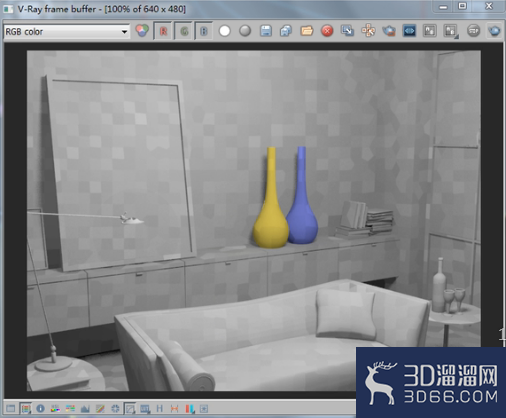Click the Stop rendering button
This screenshot has width=506, height=418.
coord(473,31)
